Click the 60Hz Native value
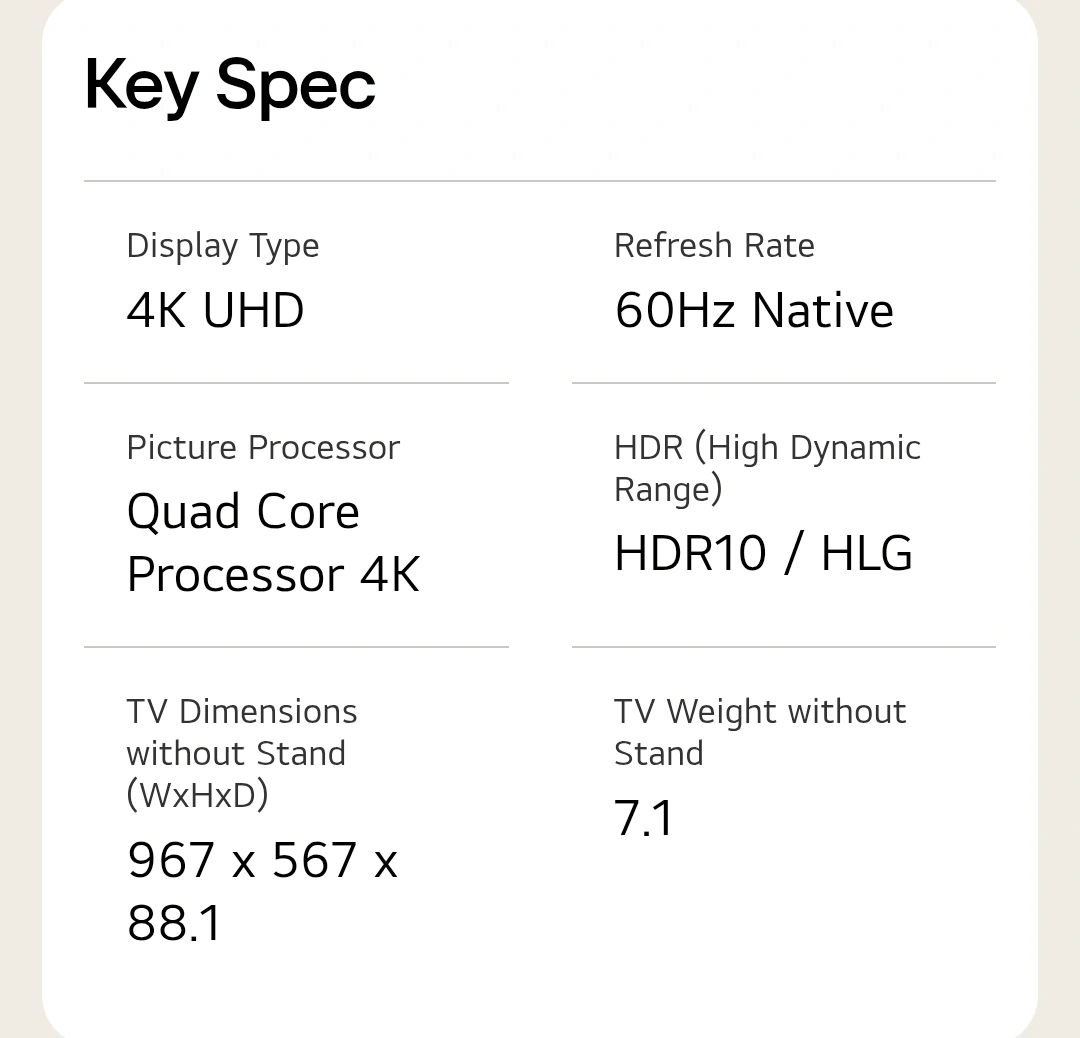The image size is (1080, 1038). [754, 310]
